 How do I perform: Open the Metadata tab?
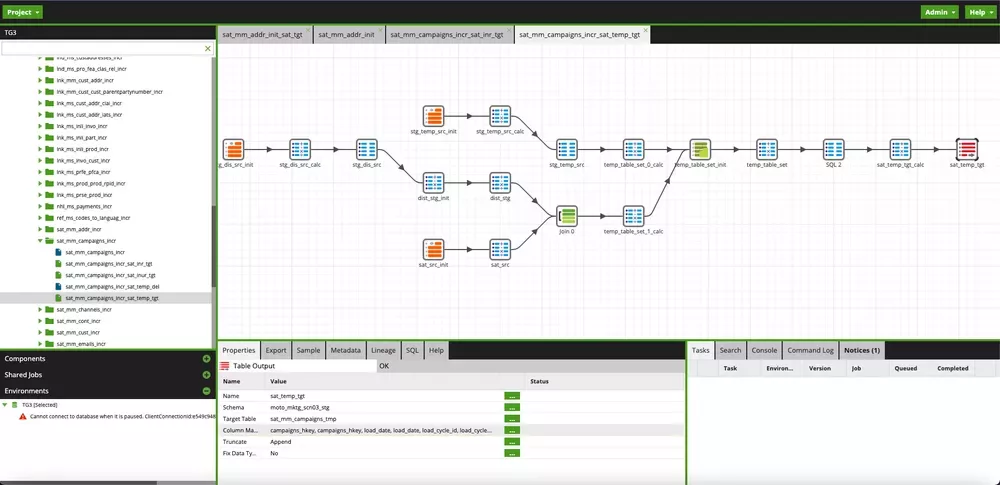(345, 350)
